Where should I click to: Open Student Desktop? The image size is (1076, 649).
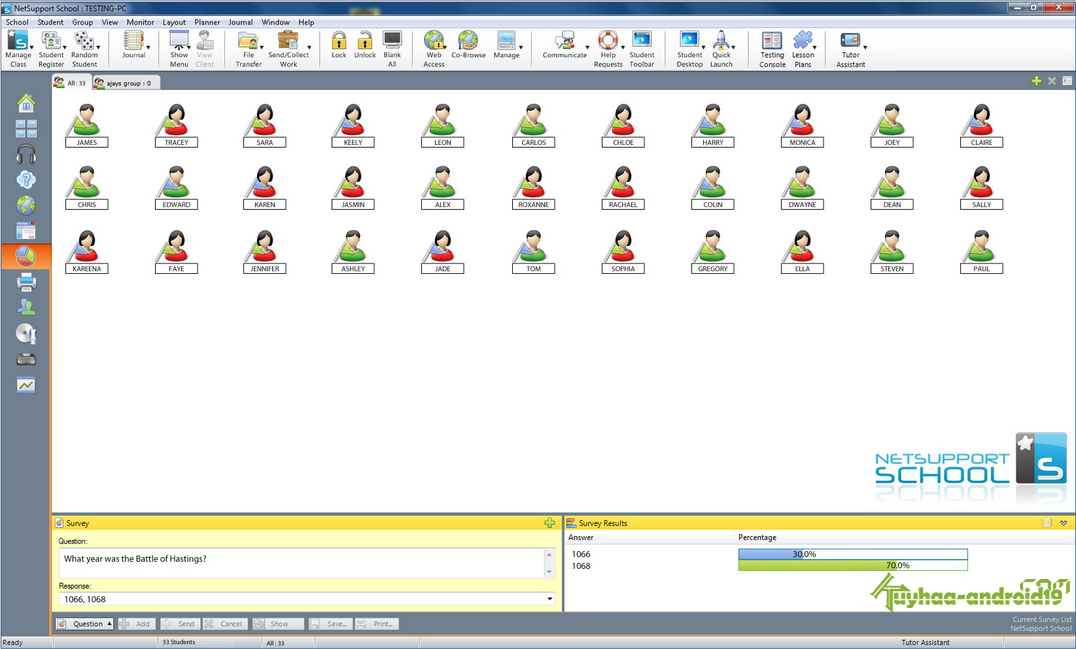click(690, 49)
